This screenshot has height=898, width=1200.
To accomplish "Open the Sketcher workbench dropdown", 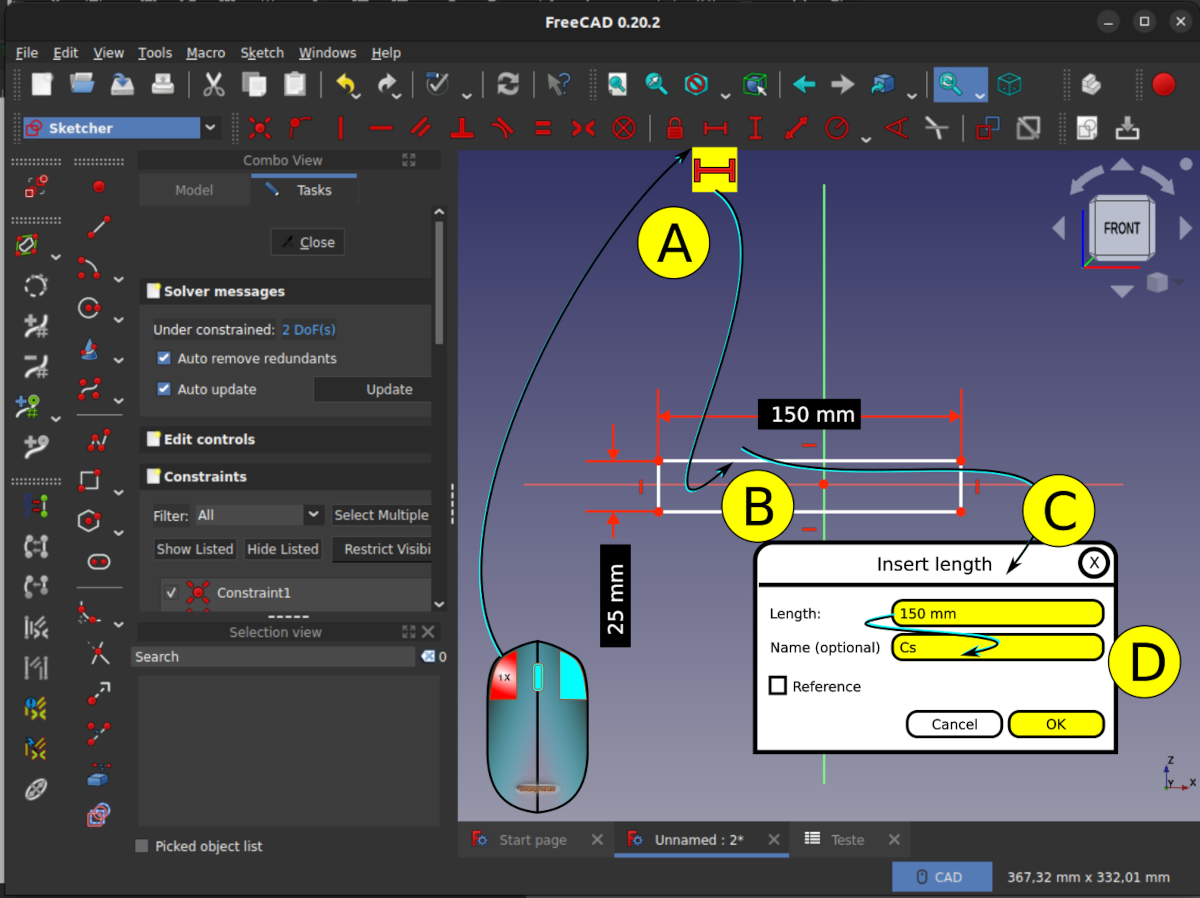I will point(210,128).
